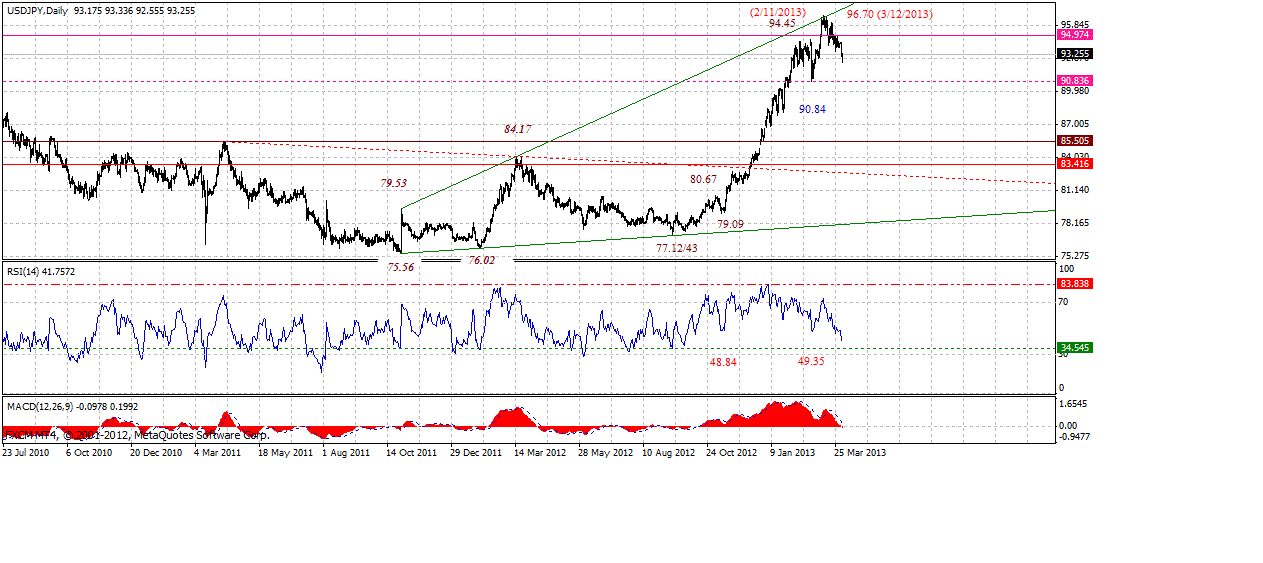Click the 1 Aug 2011 date label
Image resolution: width=1263 pixels, height=563 pixels.
[x=344, y=452]
